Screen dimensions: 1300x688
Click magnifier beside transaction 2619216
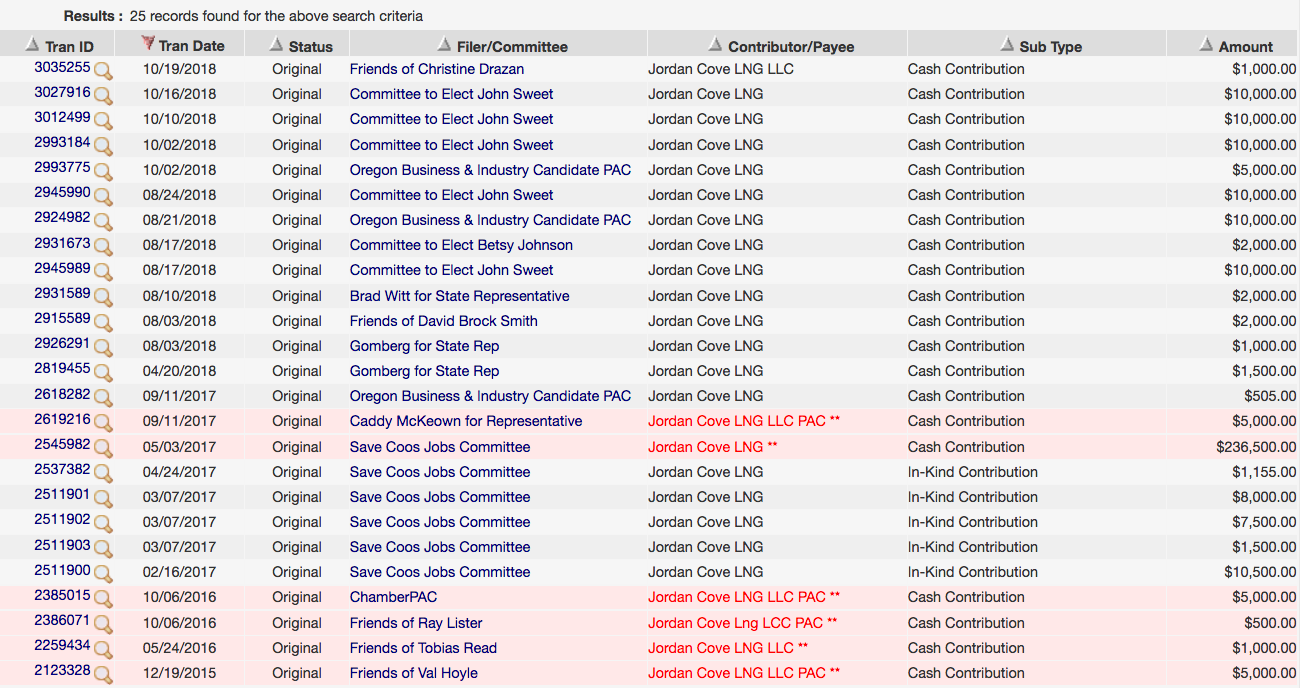pyautogui.click(x=103, y=423)
